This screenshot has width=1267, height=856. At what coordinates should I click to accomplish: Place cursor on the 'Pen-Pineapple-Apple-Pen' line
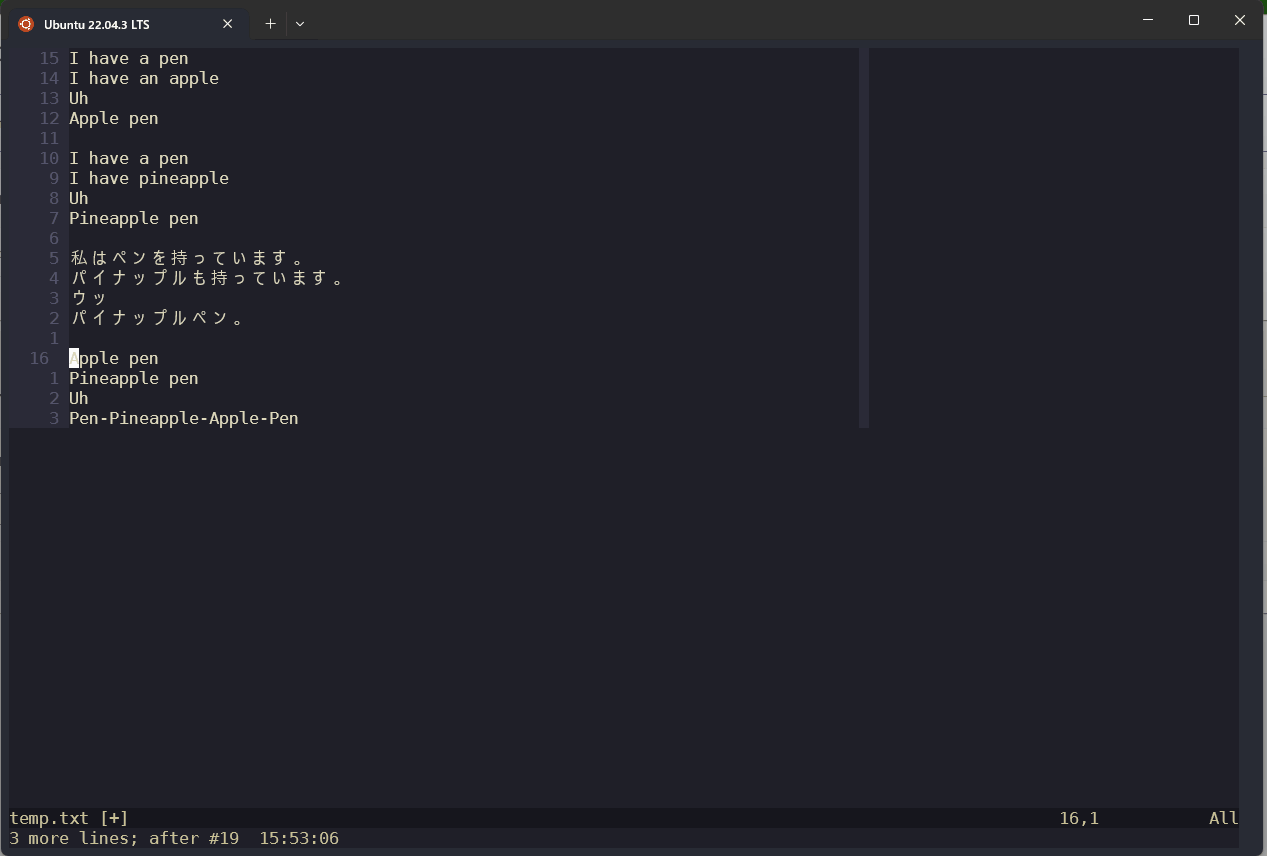click(183, 418)
